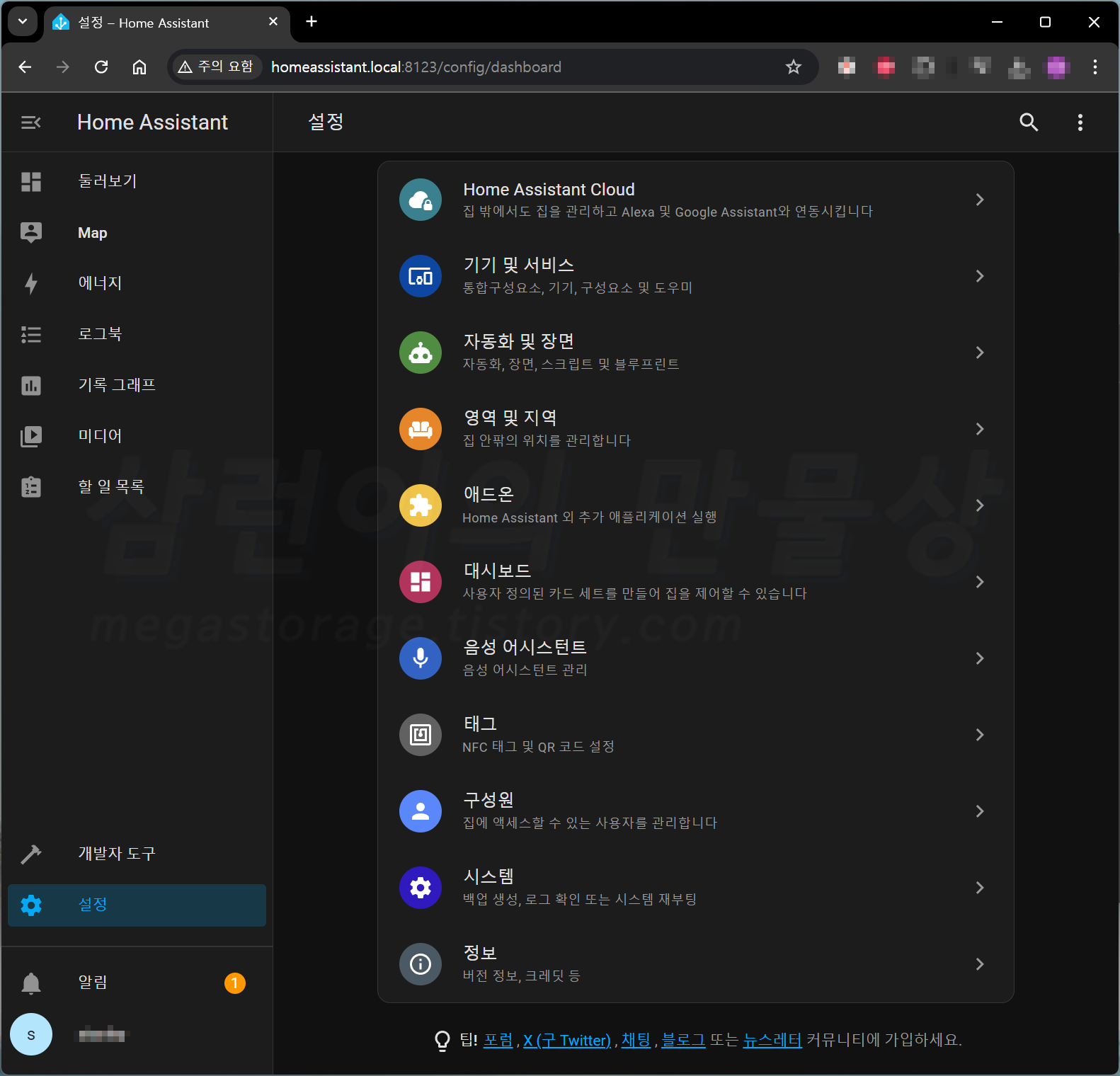Expand the 태그 row chevron
This screenshot has width=1120, height=1076.
980,735
